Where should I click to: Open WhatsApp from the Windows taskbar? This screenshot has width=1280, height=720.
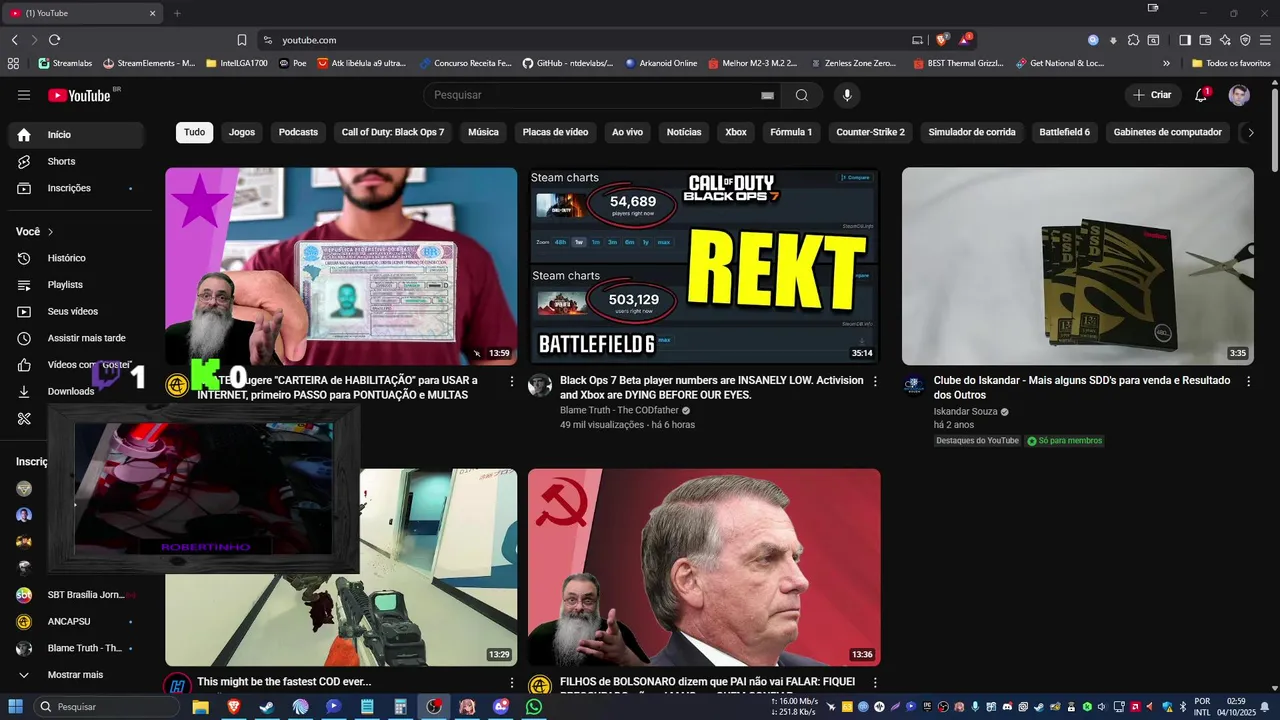tap(534, 707)
